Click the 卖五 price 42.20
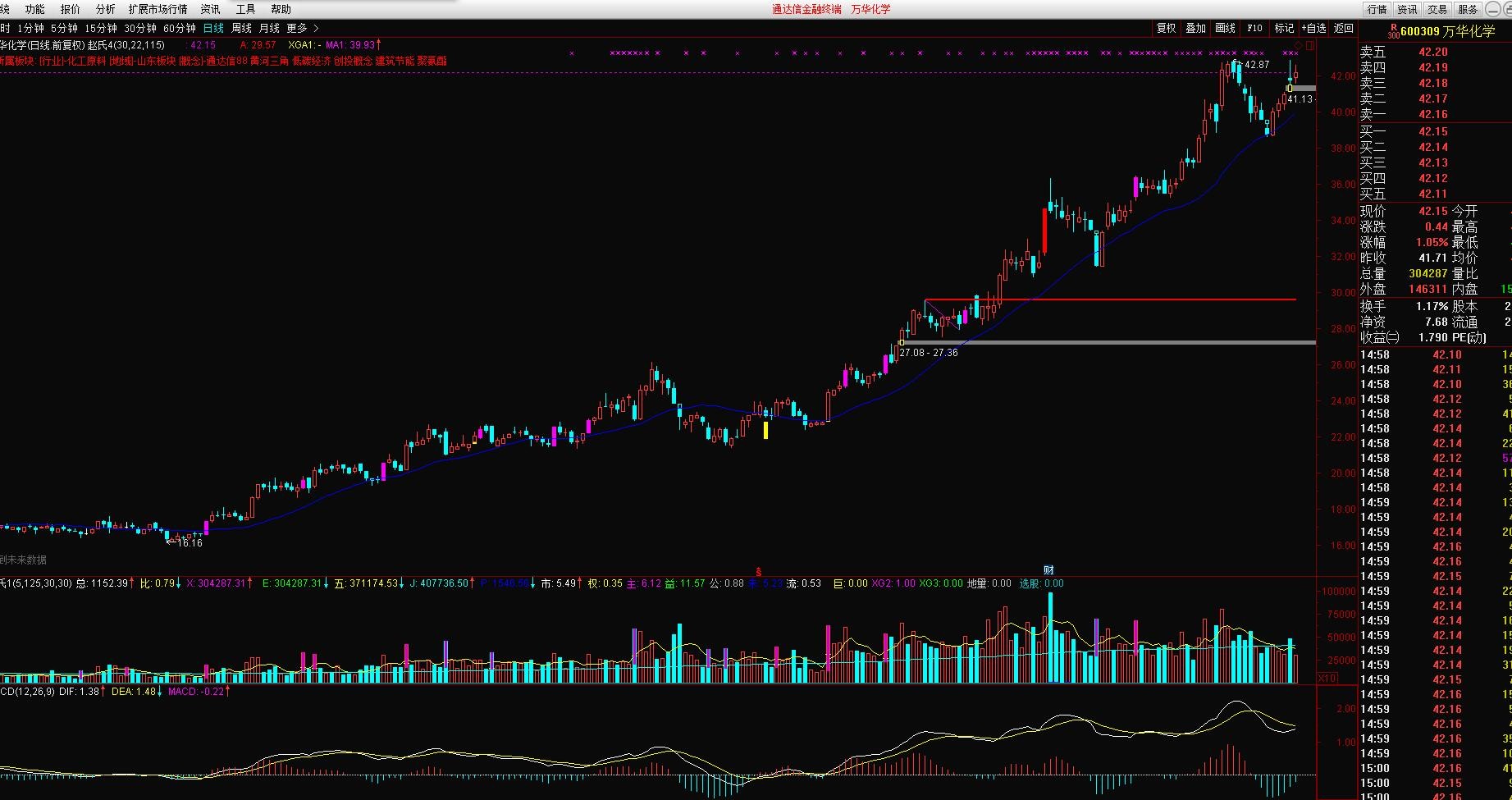This screenshot has height=800, width=1512. point(1433,52)
